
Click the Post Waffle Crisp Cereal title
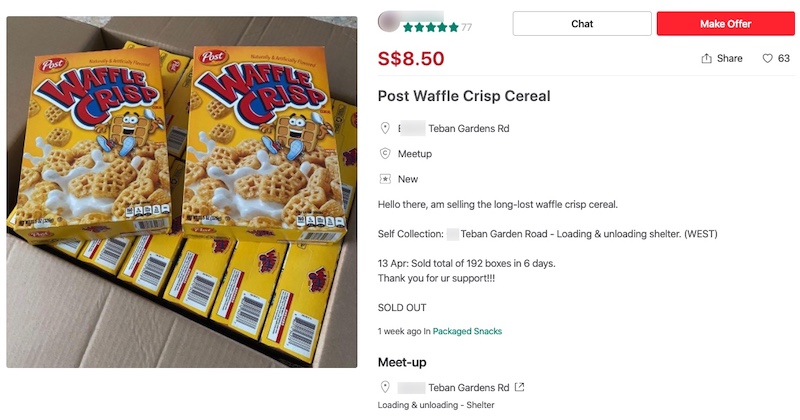click(464, 96)
